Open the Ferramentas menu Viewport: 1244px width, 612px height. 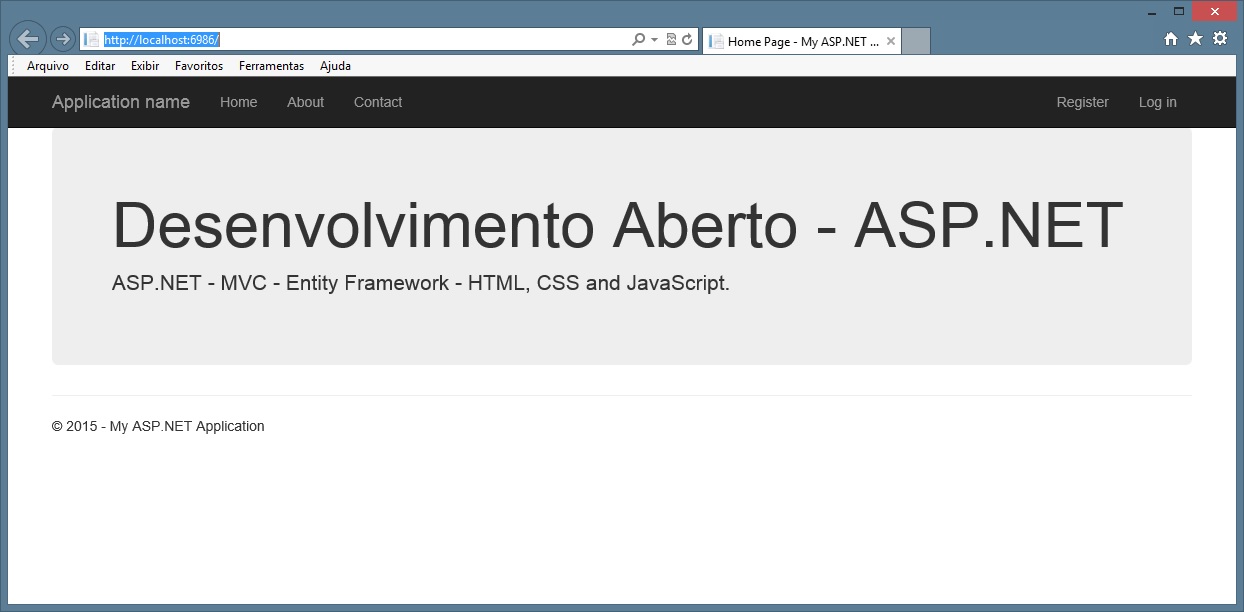click(x=271, y=66)
